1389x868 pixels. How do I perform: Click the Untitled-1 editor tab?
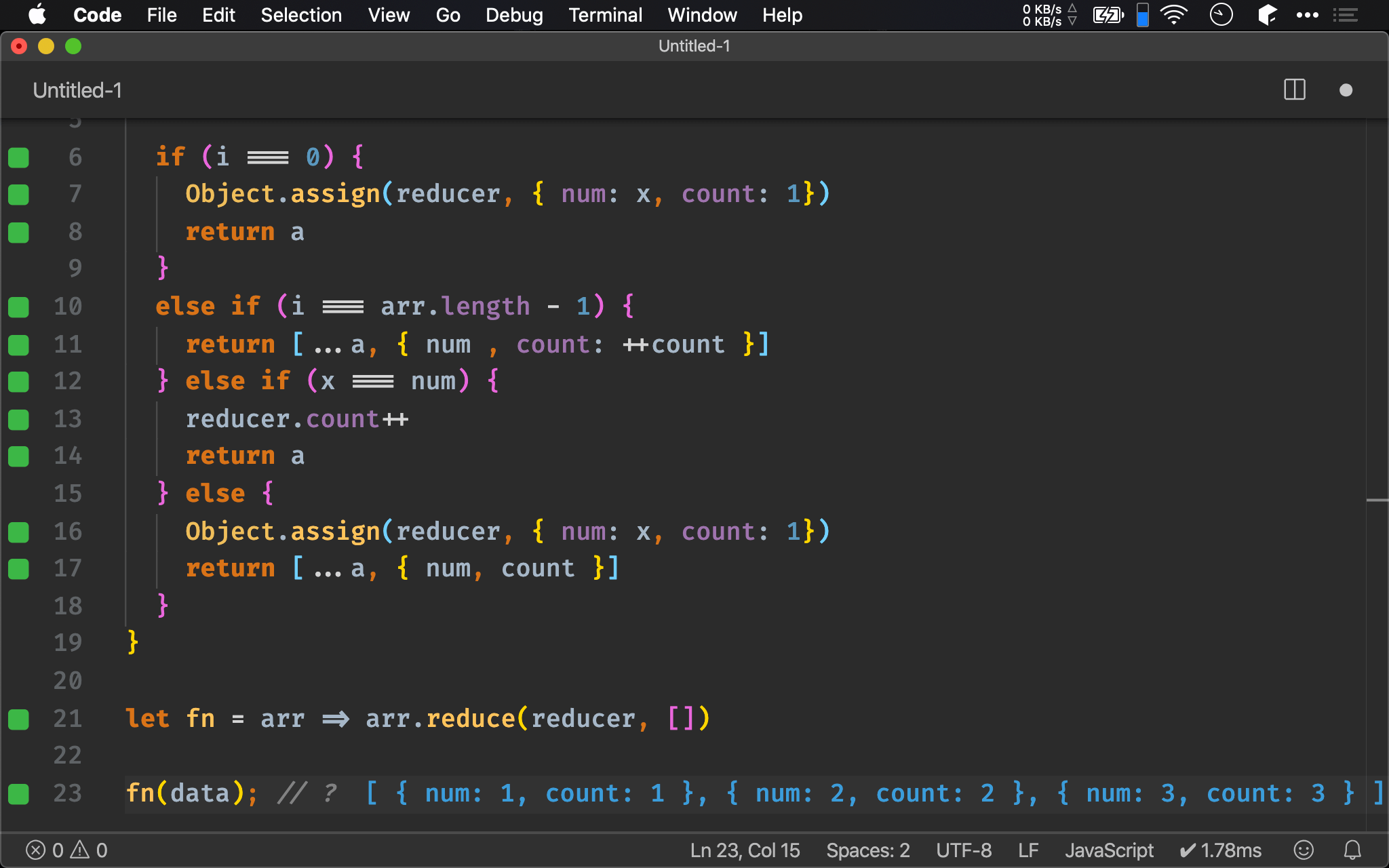(x=77, y=90)
